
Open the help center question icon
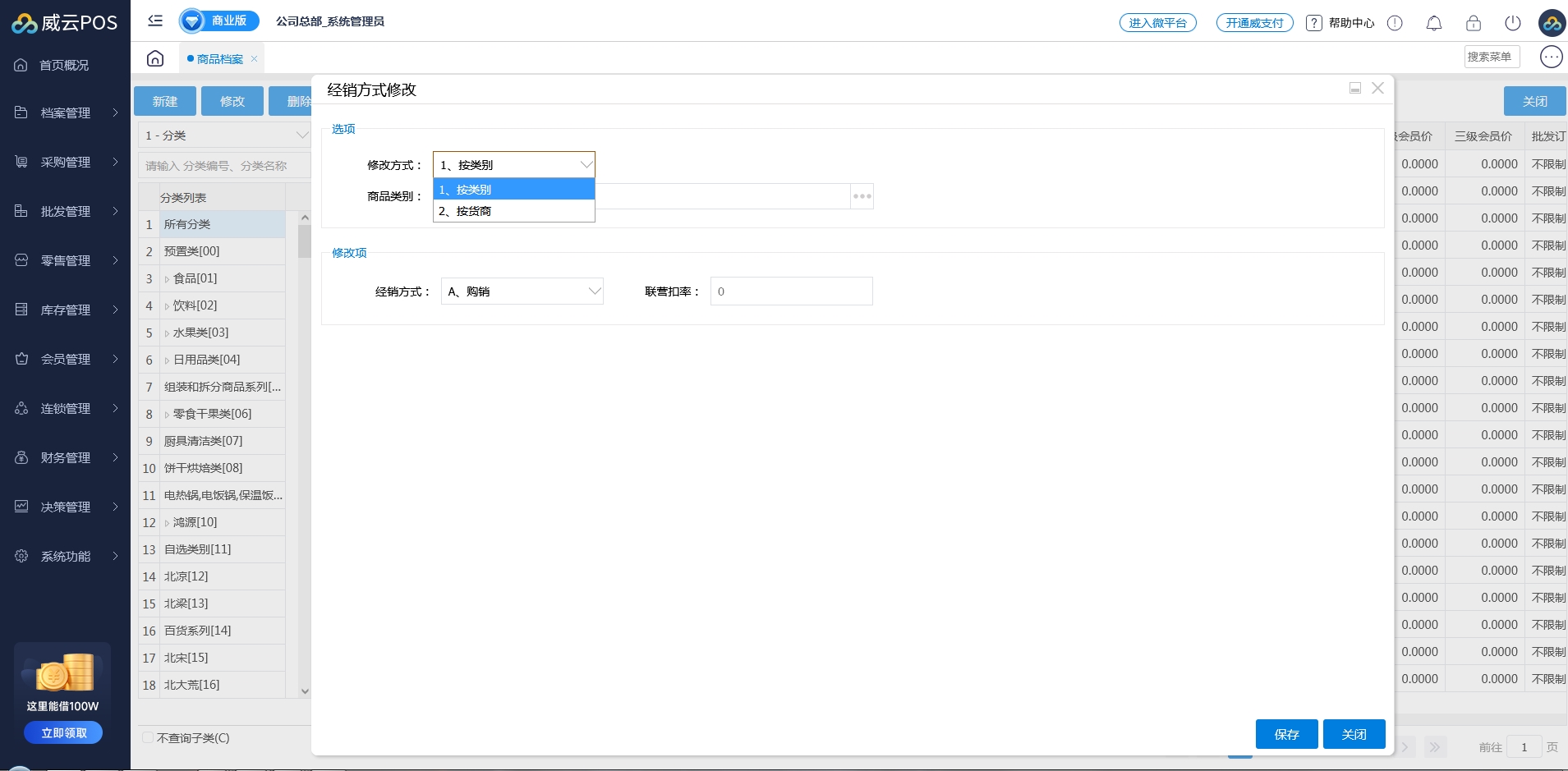pos(1314,23)
